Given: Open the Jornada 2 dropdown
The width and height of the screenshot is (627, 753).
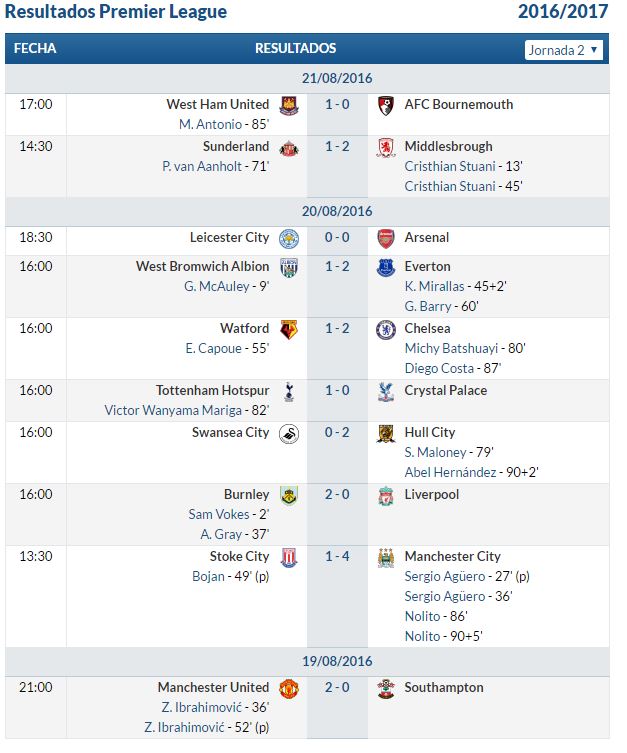Looking at the screenshot, I should pos(564,50).
